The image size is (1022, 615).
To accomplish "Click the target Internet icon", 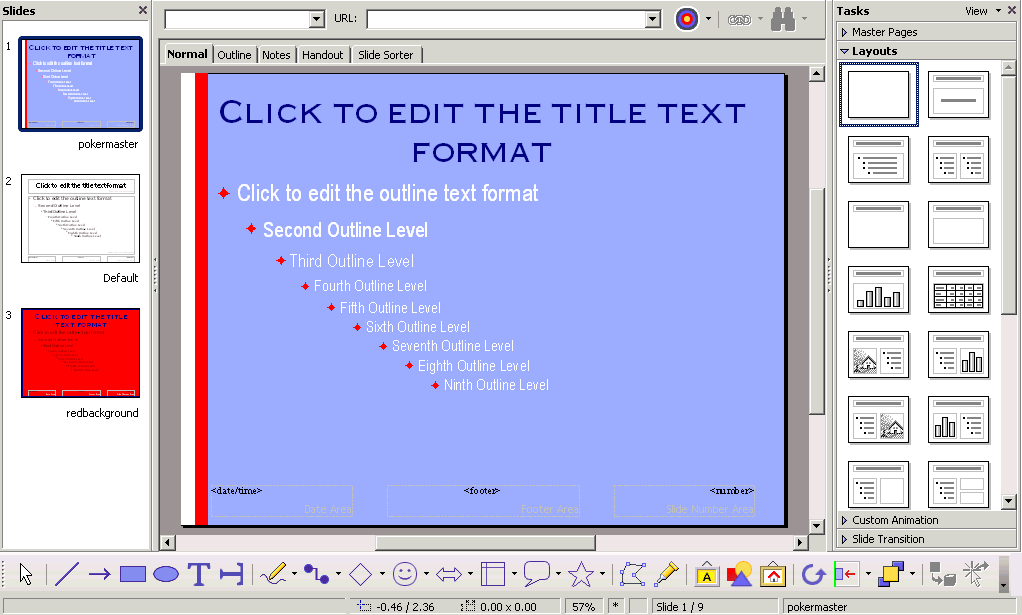I will (x=686, y=19).
